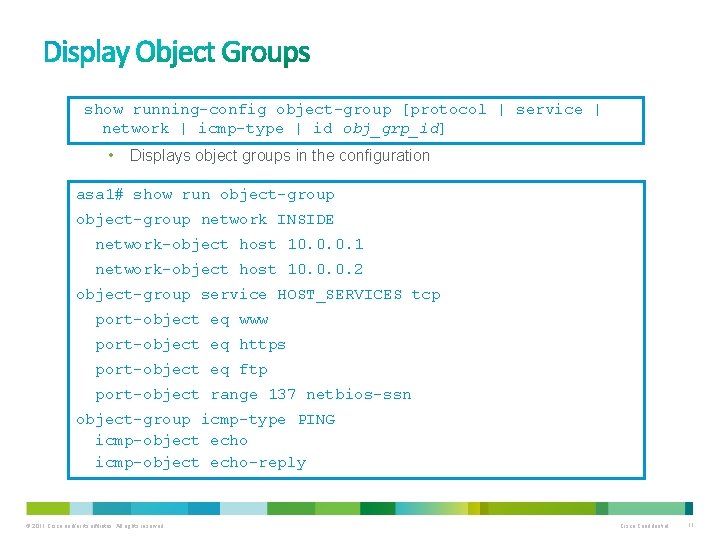Click the slide page number in footer

691,525
